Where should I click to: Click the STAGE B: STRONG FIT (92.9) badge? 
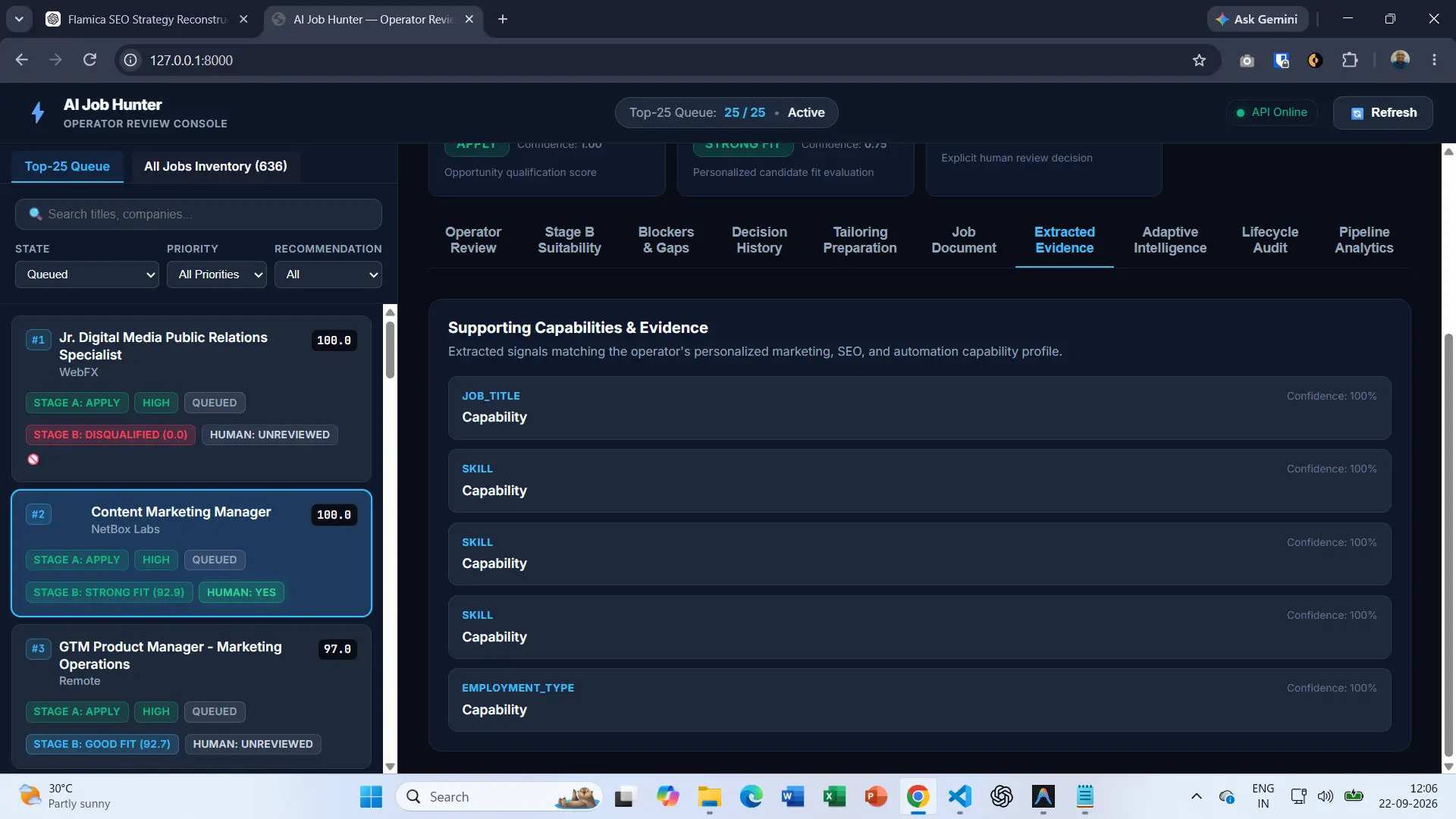click(109, 592)
